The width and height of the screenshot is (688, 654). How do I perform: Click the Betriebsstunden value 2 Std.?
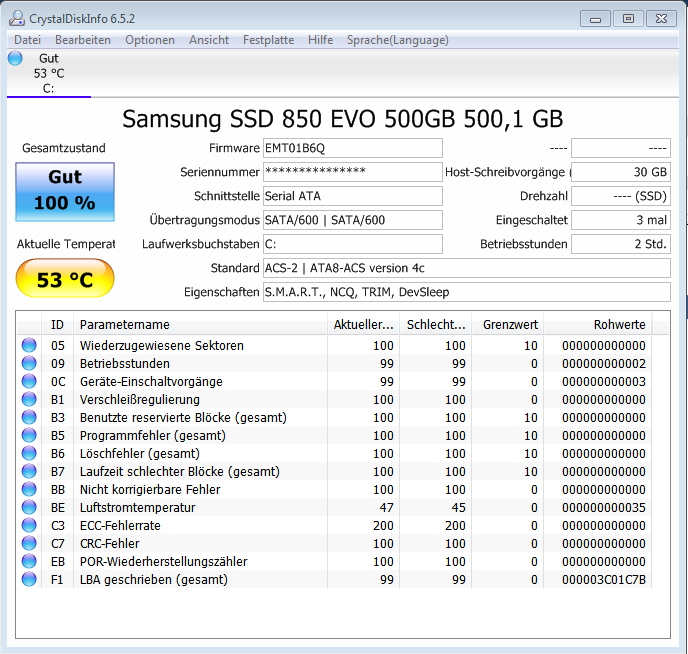(621, 244)
